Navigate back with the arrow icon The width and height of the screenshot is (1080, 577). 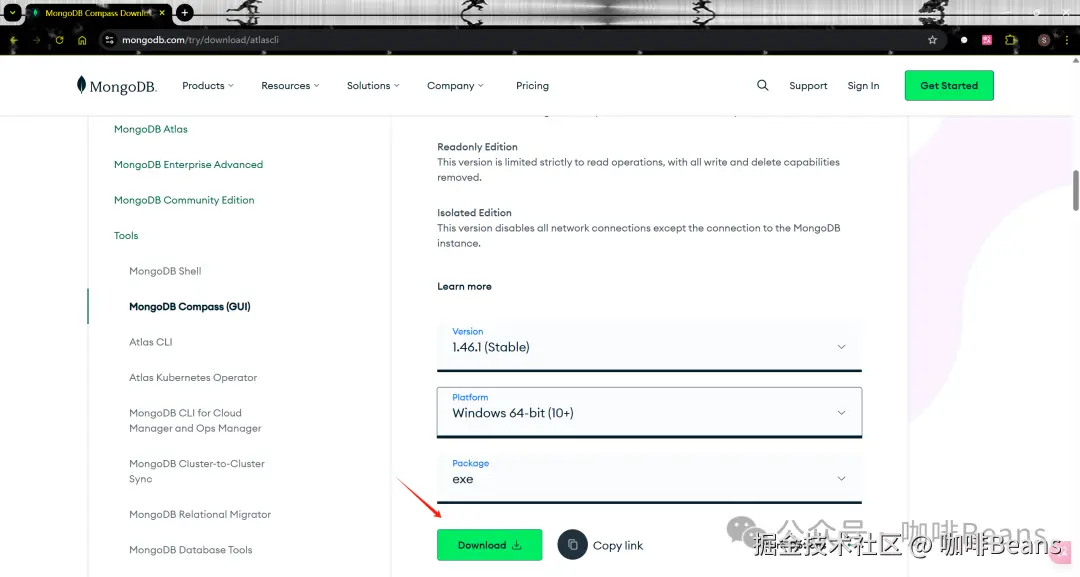click(x=14, y=40)
